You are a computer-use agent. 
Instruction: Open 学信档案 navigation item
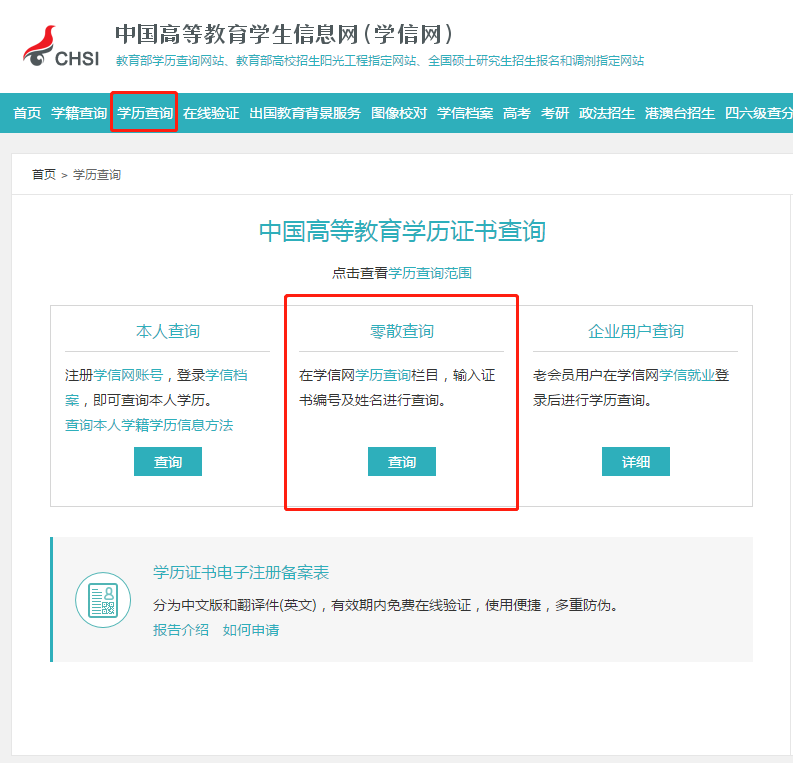(x=465, y=113)
